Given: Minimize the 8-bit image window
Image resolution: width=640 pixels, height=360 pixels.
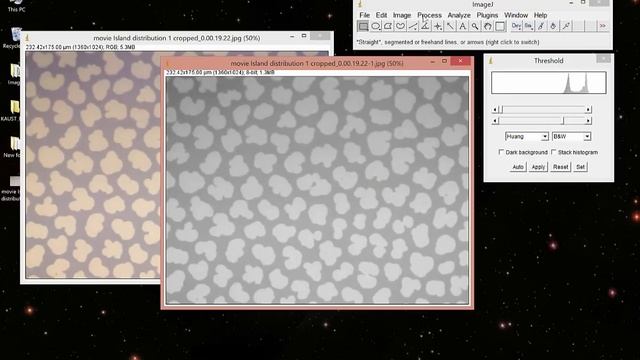Looking at the screenshot, I should pyautogui.click(x=432, y=62).
